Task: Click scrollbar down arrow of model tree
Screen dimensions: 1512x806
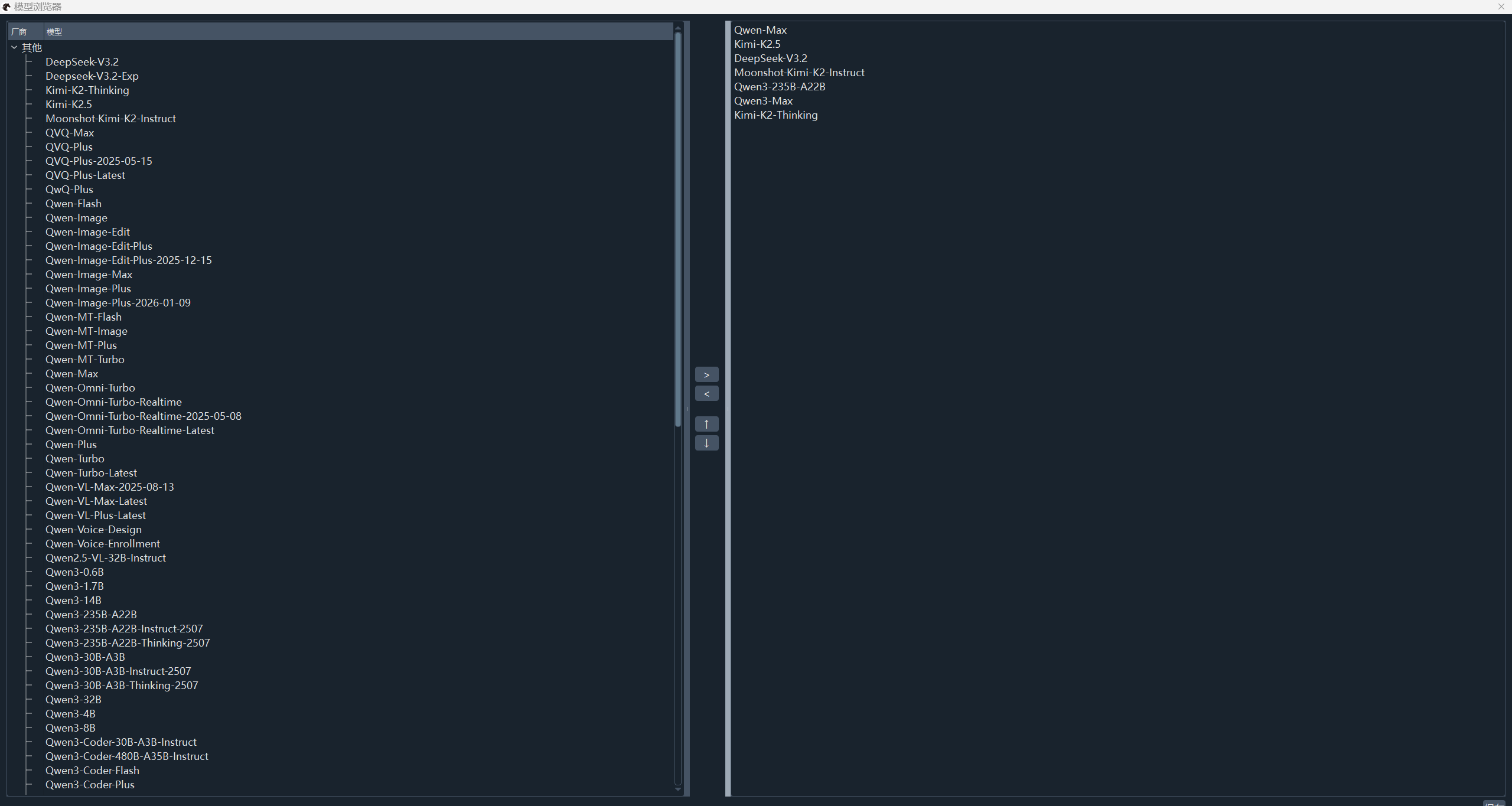Action: click(677, 789)
